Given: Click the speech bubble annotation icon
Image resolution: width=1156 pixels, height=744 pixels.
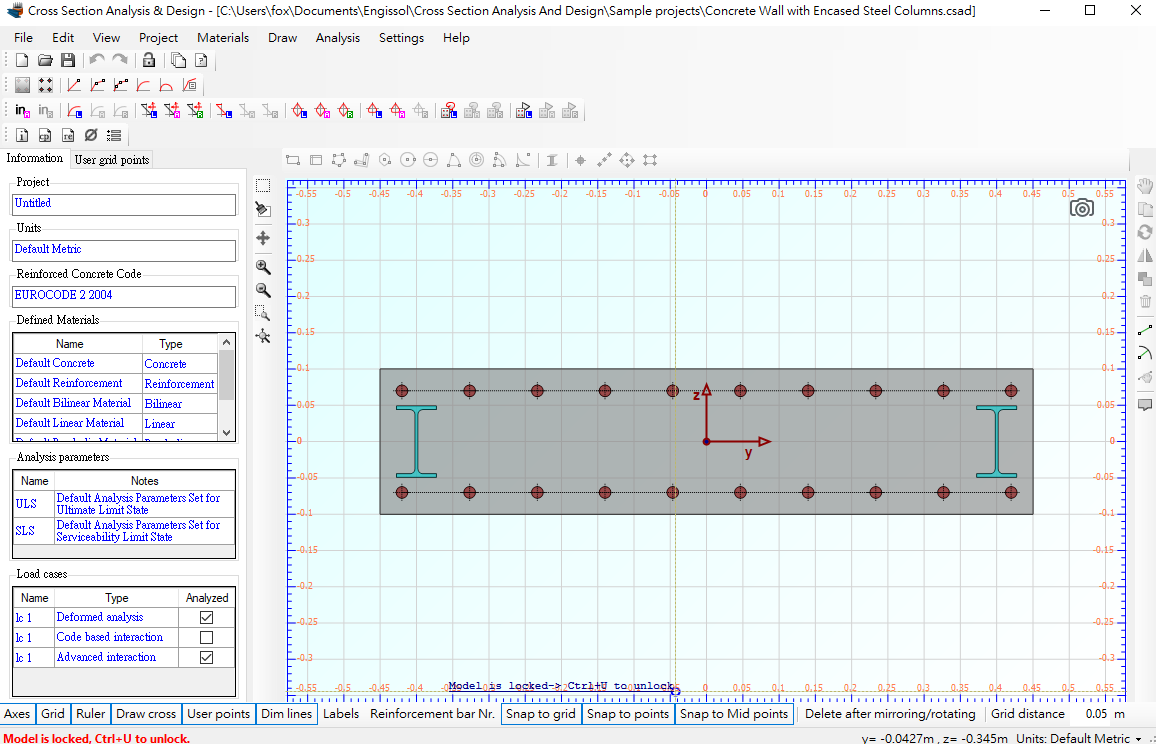Looking at the screenshot, I should [x=1144, y=405].
